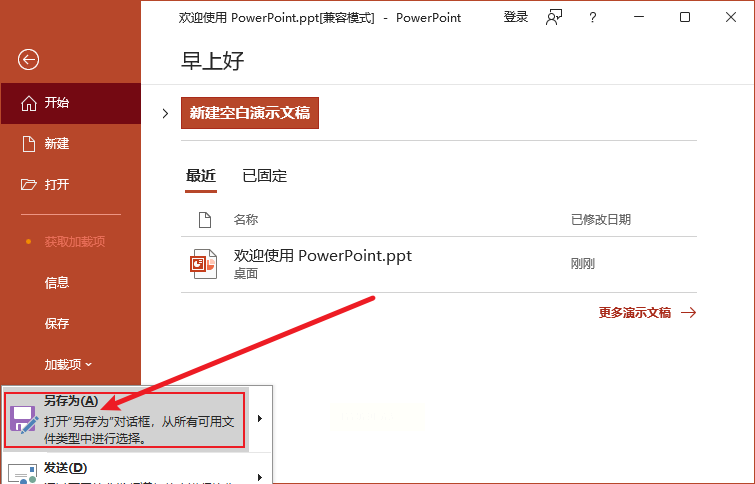Click the 刚刚 modified time
The image size is (755, 484).
point(583,263)
